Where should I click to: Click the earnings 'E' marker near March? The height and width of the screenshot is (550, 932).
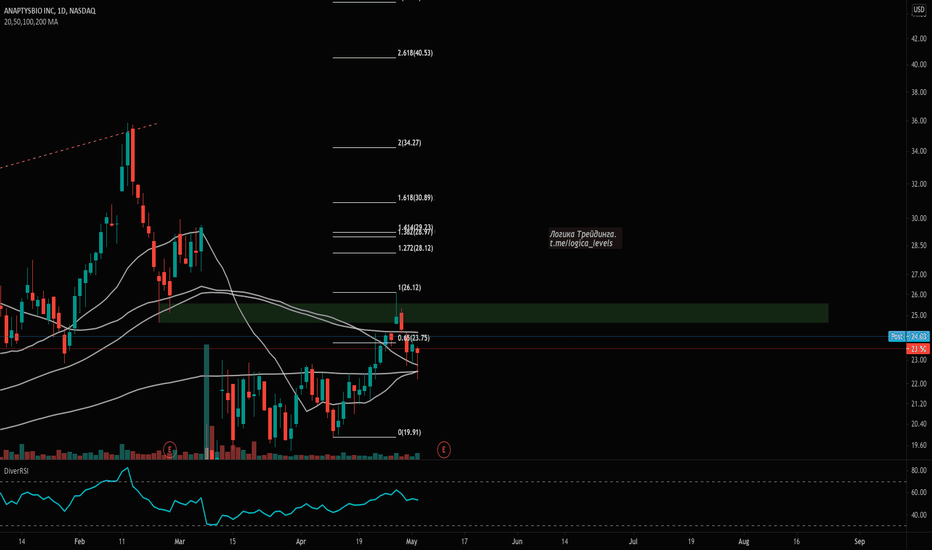tap(170, 450)
